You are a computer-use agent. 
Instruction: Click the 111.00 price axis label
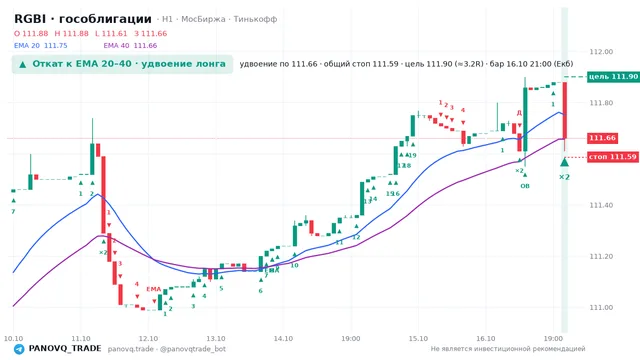point(601,308)
